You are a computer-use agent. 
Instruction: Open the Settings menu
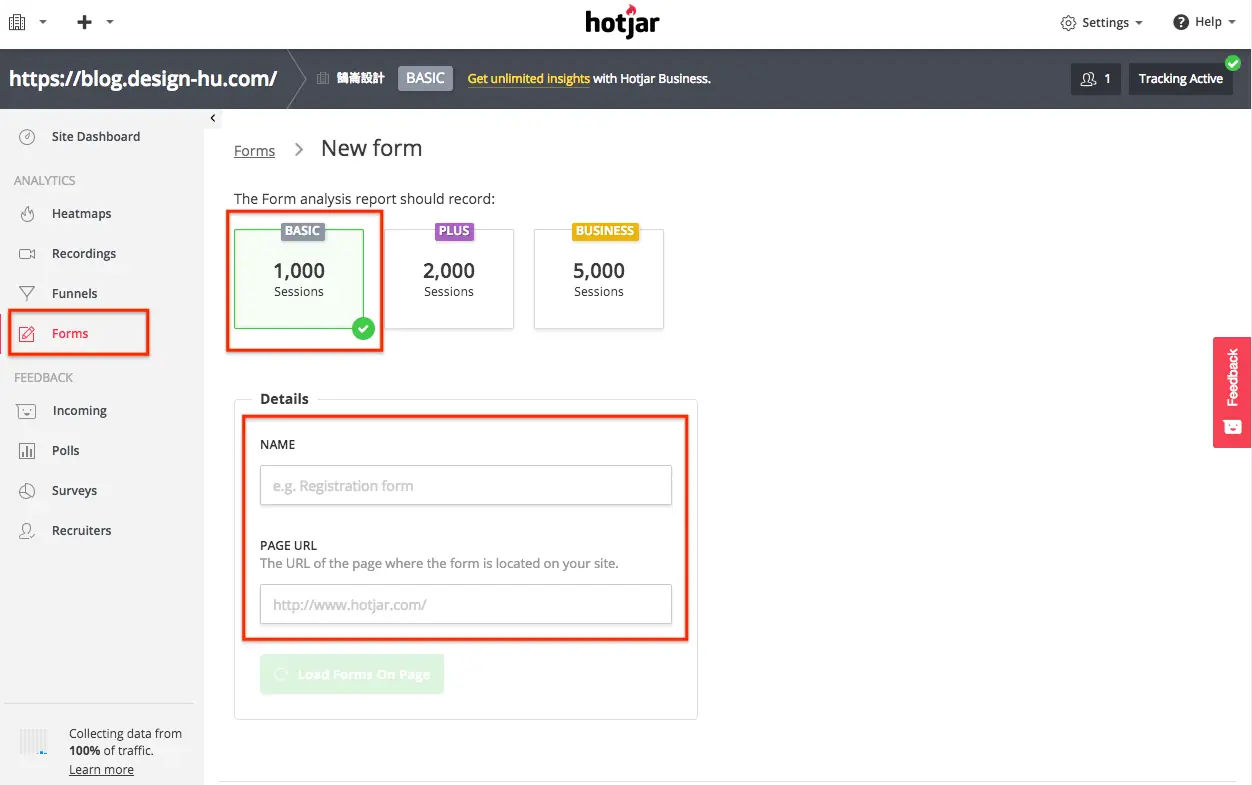click(1102, 22)
